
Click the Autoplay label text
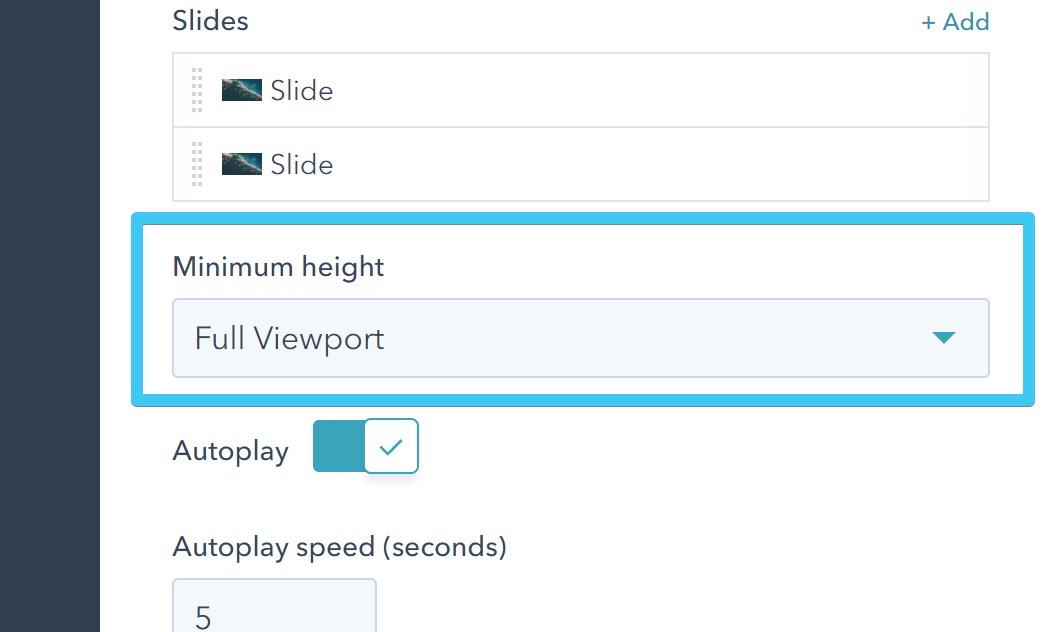point(230,451)
